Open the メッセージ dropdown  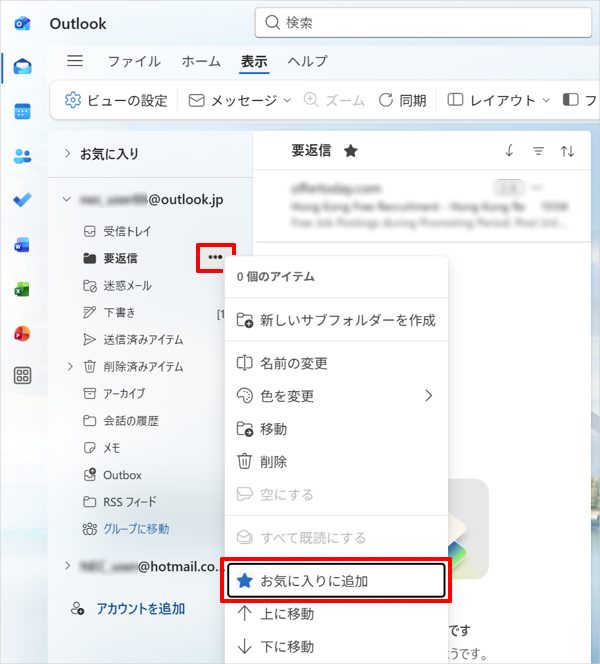click(x=240, y=101)
